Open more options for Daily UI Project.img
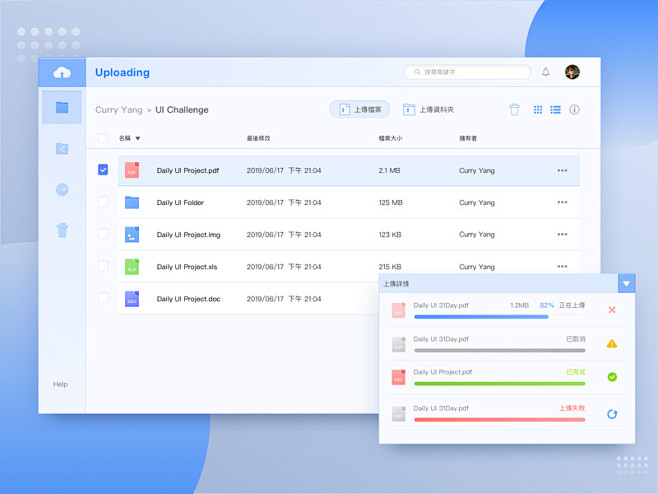 click(562, 234)
